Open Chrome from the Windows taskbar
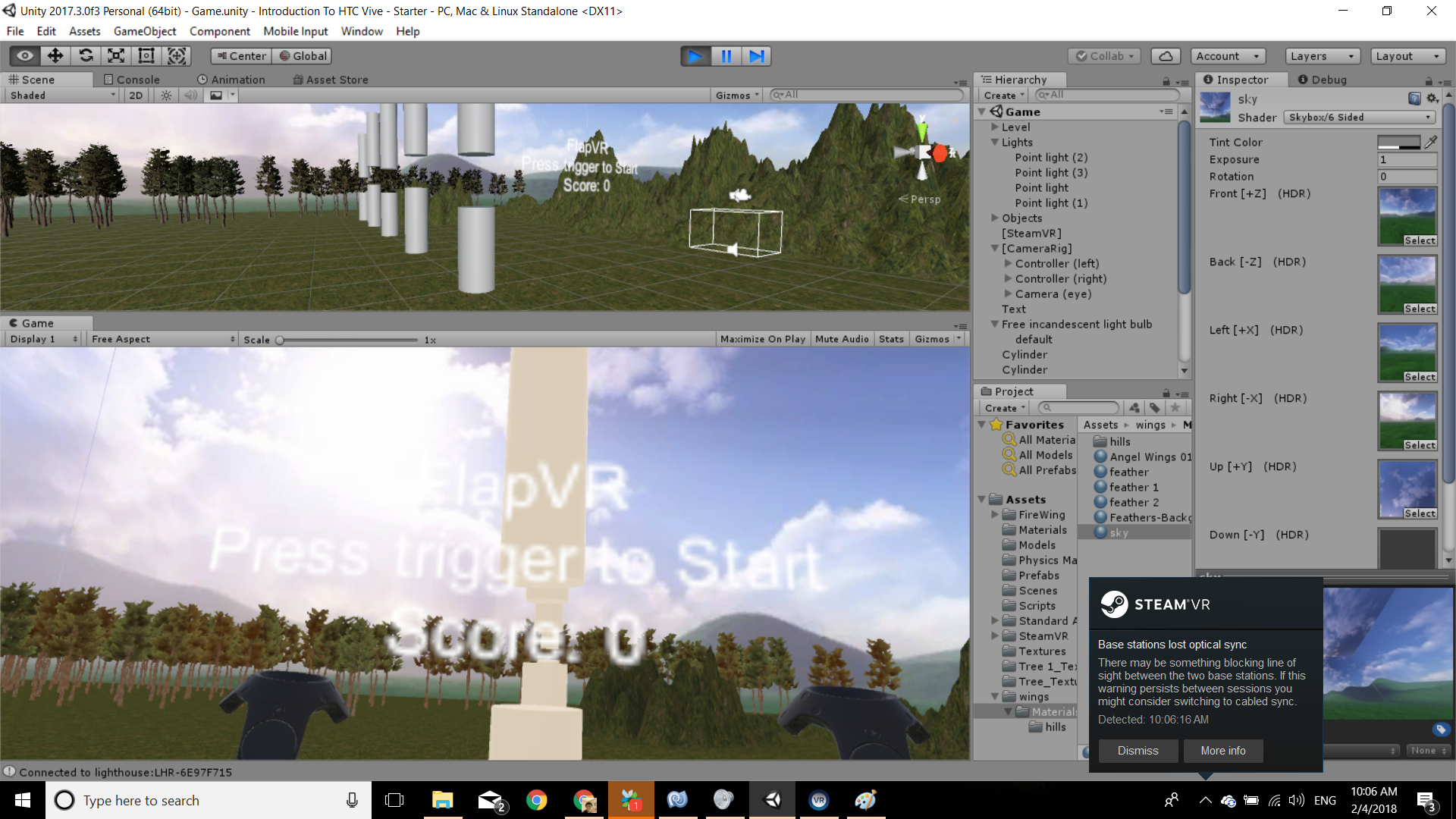The height and width of the screenshot is (819, 1456). (536, 800)
